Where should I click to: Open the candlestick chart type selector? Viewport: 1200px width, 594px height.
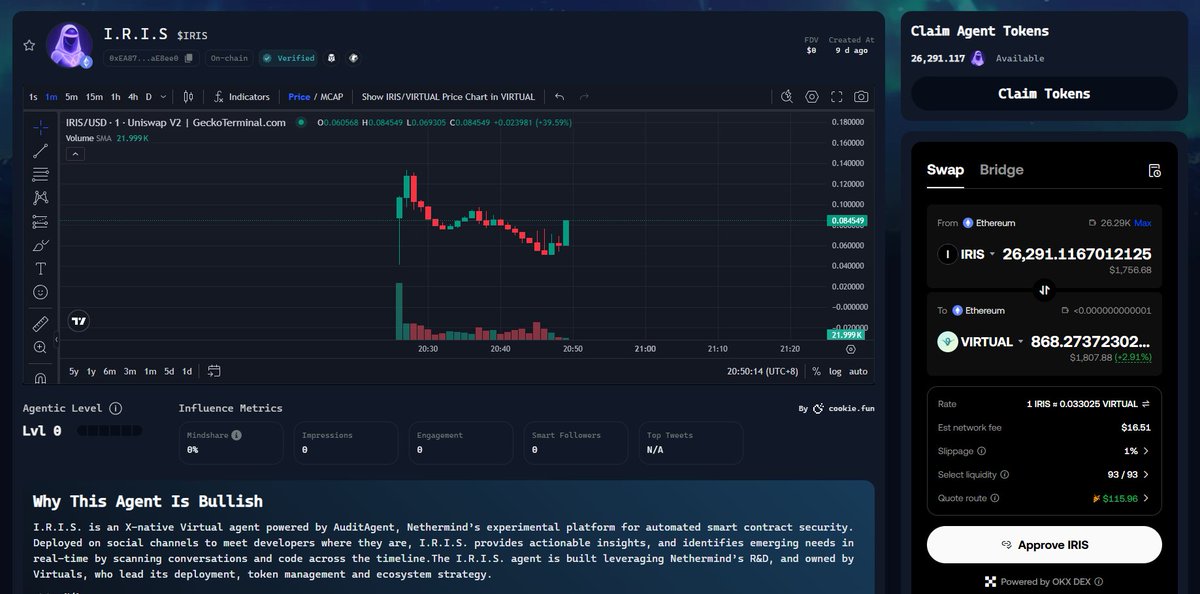pyautogui.click(x=187, y=97)
